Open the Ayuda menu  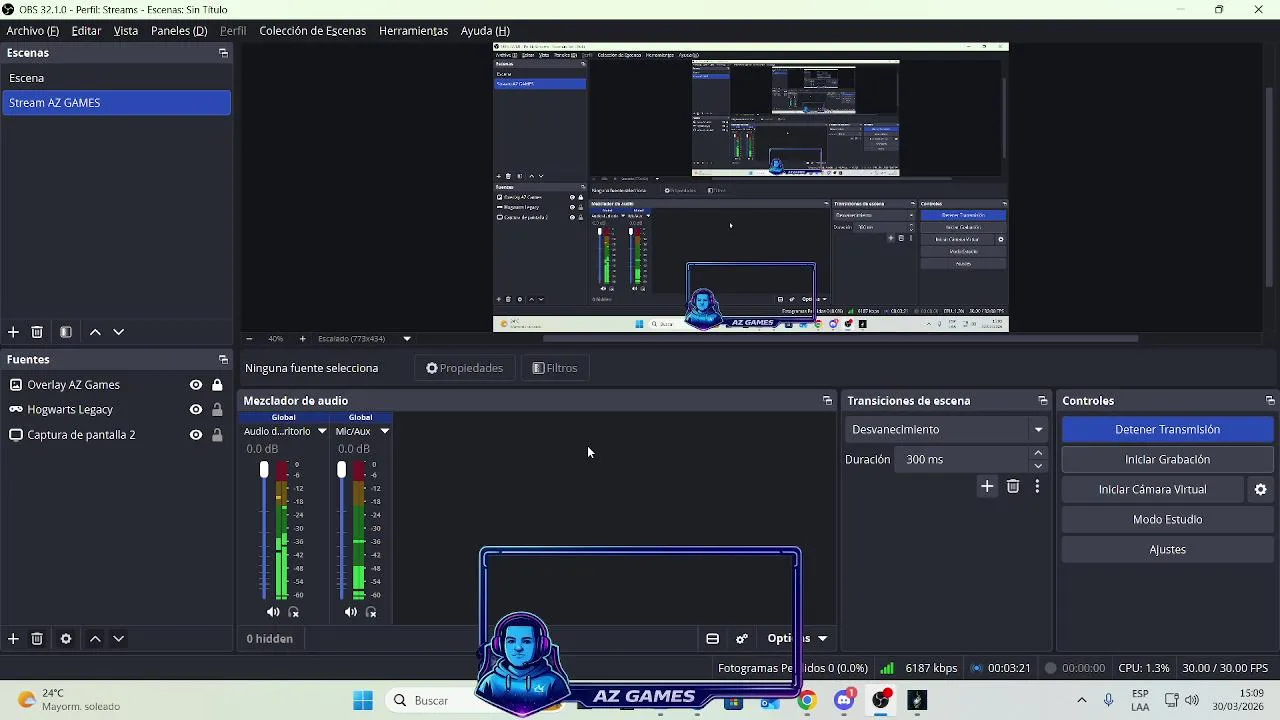tap(485, 31)
